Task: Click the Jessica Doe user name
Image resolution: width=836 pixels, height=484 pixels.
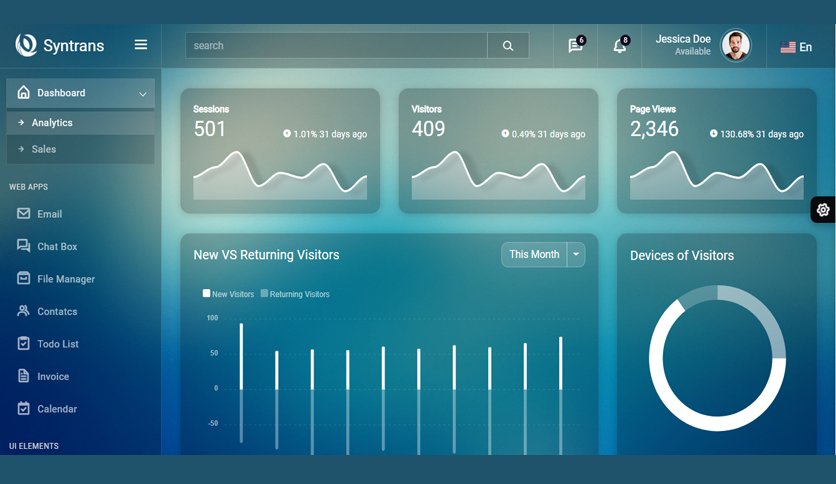Action: [x=683, y=39]
